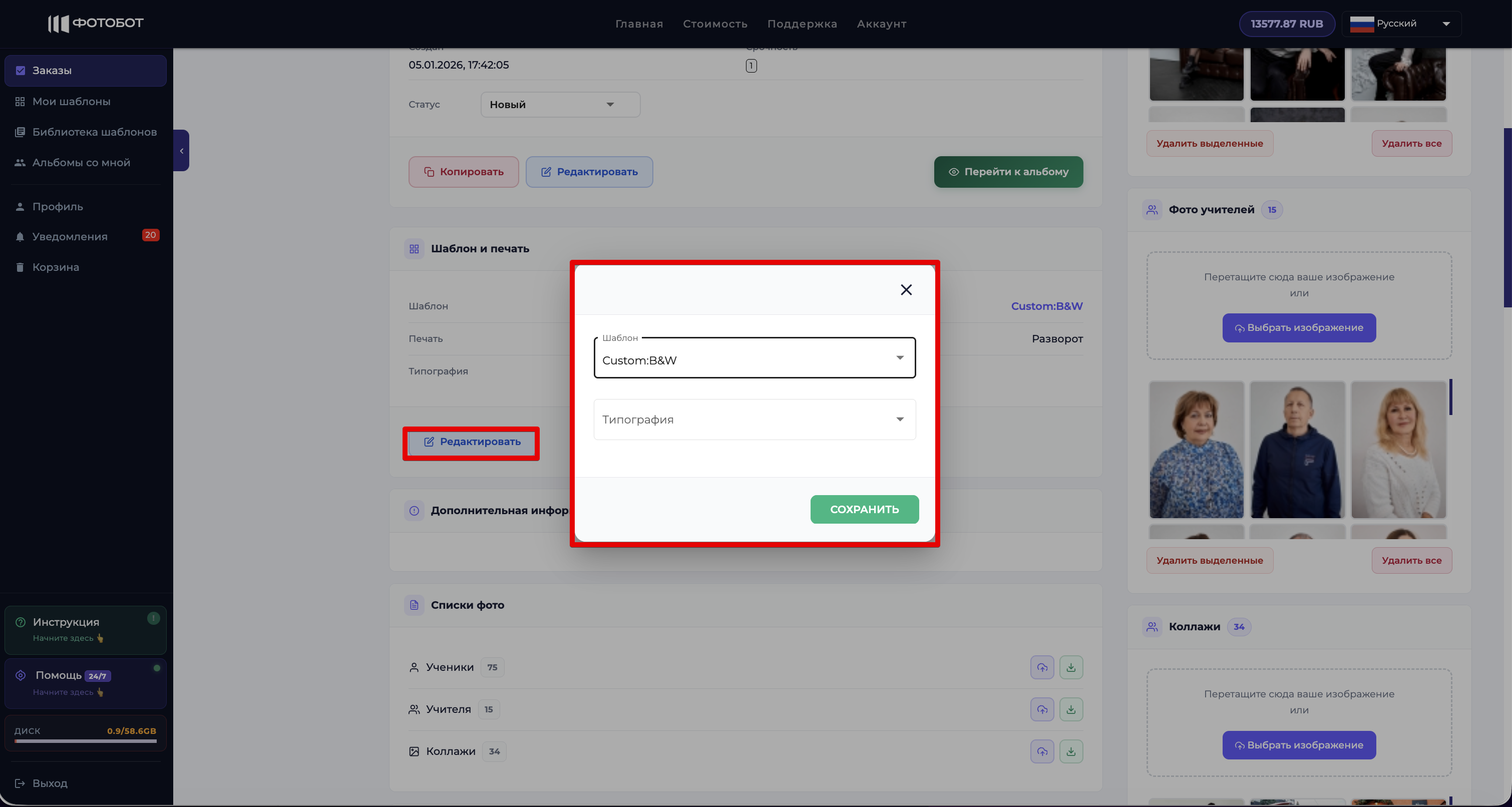Open Главная in the top navigation
The image size is (1512, 807).
[639, 24]
